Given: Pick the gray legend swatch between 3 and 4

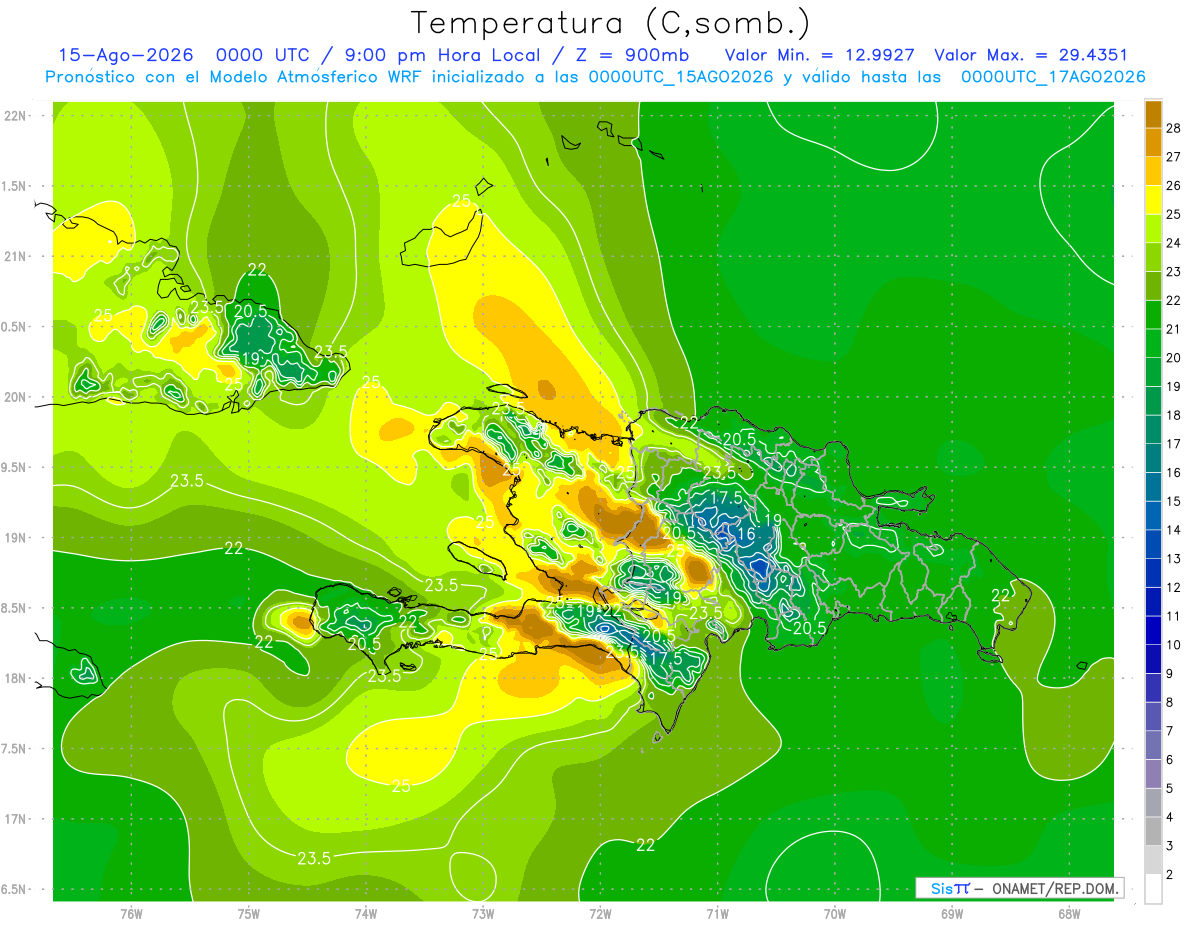Looking at the screenshot, I should [1153, 833].
